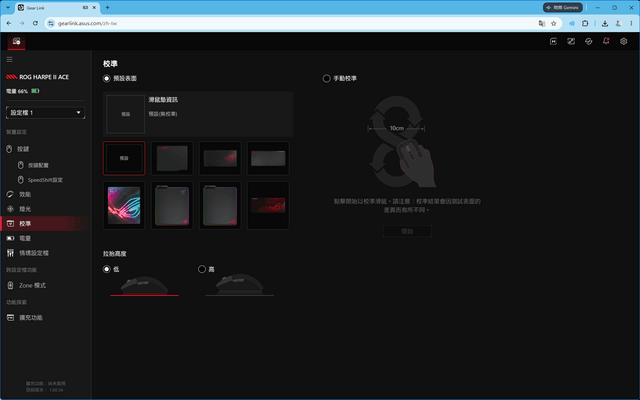Select RGB-edged pad with round corner emblem
Screen dimensions: 640x400
172,205
